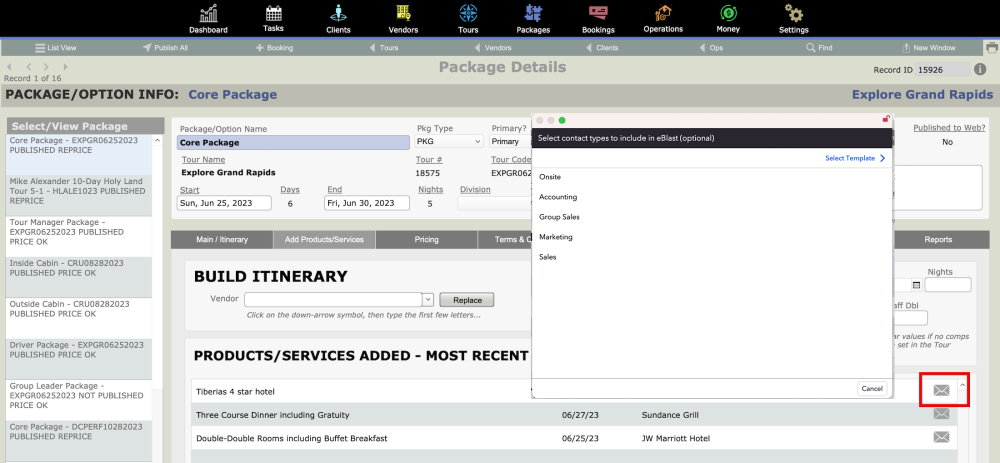Viewport: 1000px width, 463px height.
Task: Select Group Leader Package in list
Action: 79,401
